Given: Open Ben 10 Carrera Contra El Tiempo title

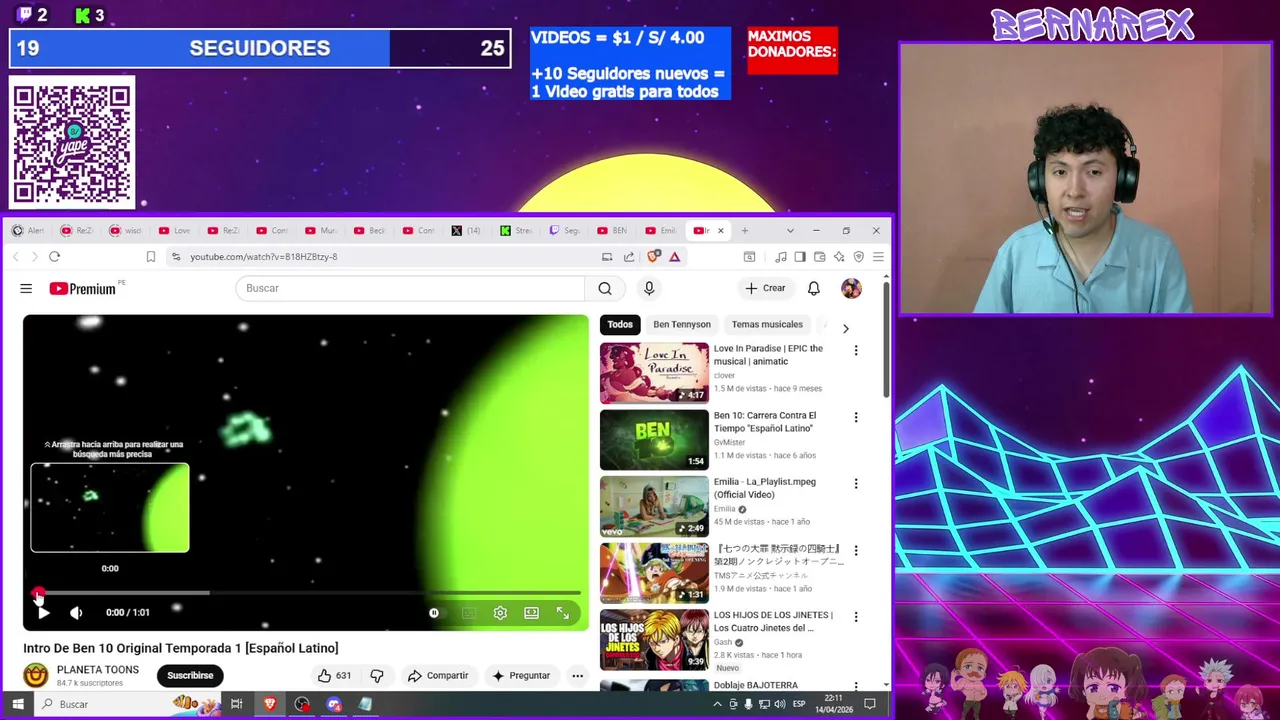Looking at the screenshot, I should pos(765,422).
